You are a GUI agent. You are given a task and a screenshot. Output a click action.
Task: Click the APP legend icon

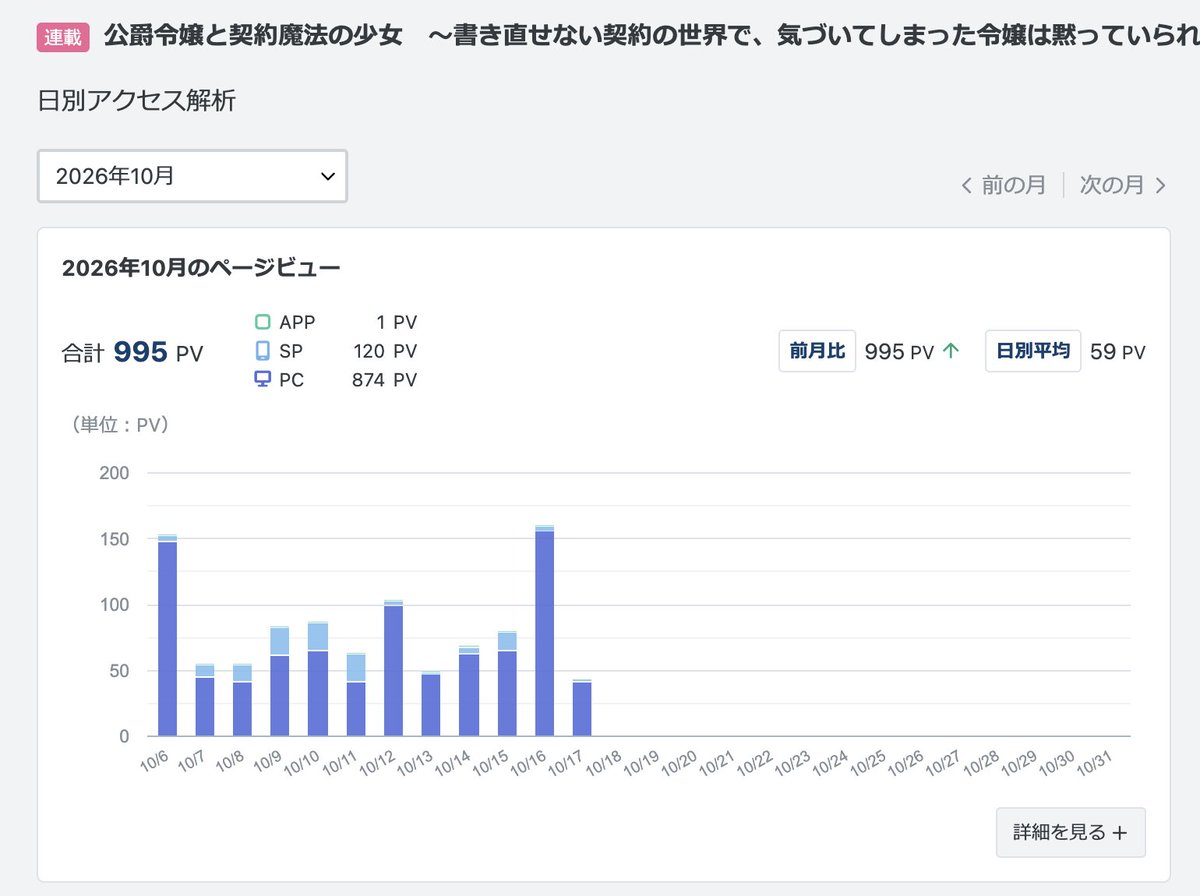pos(263,322)
